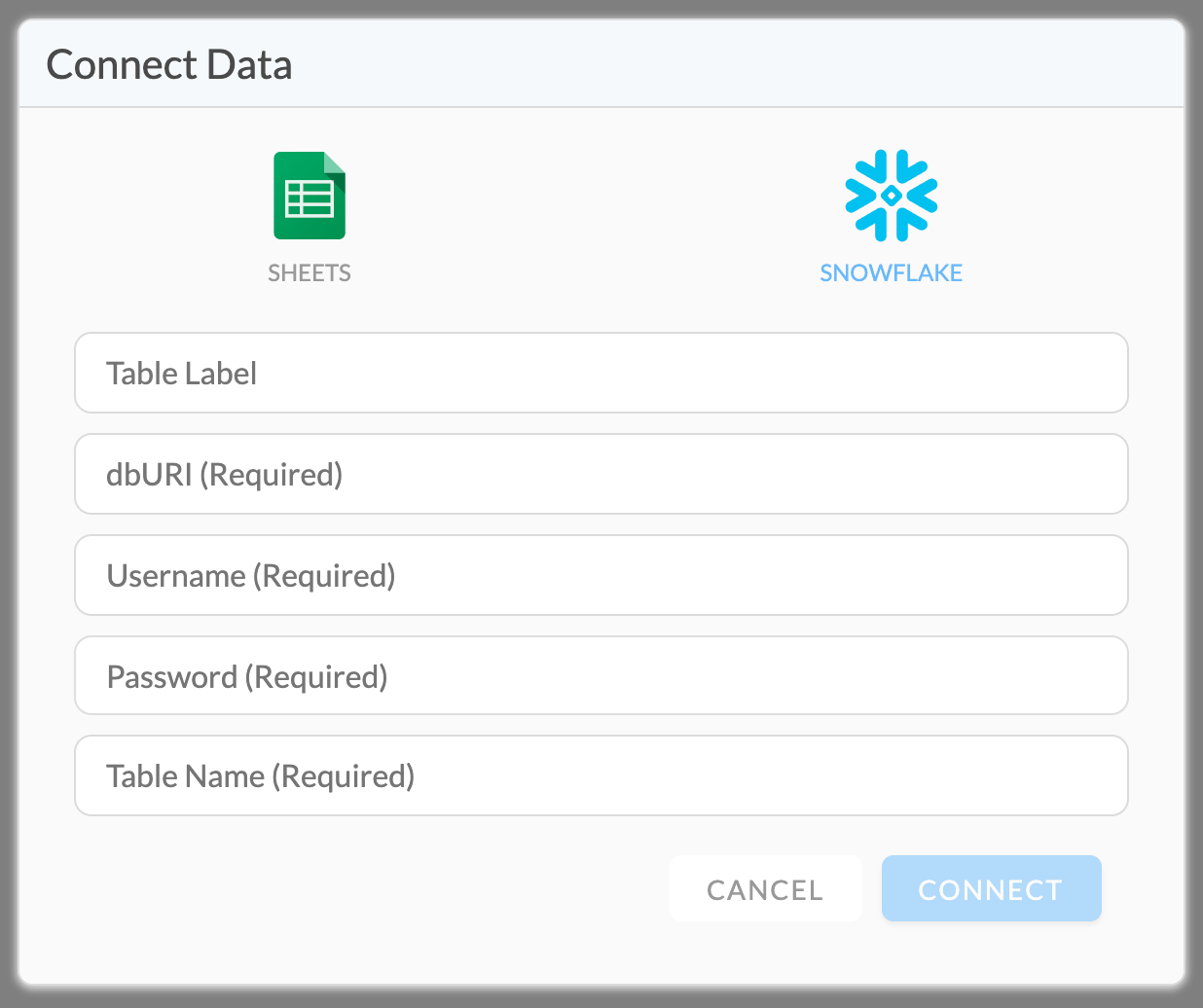The width and height of the screenshot is (1203, 1008).
Task: Click the white grid inside Sheets icon
Action: 310,199
